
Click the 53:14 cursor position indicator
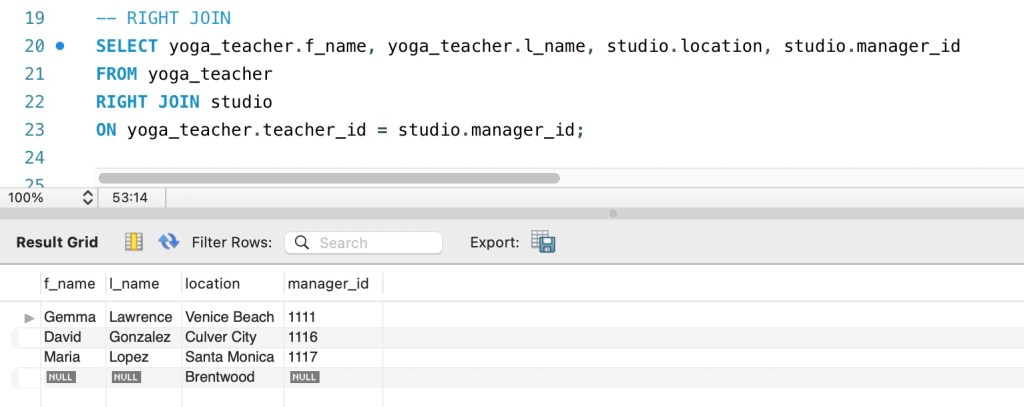131,198
